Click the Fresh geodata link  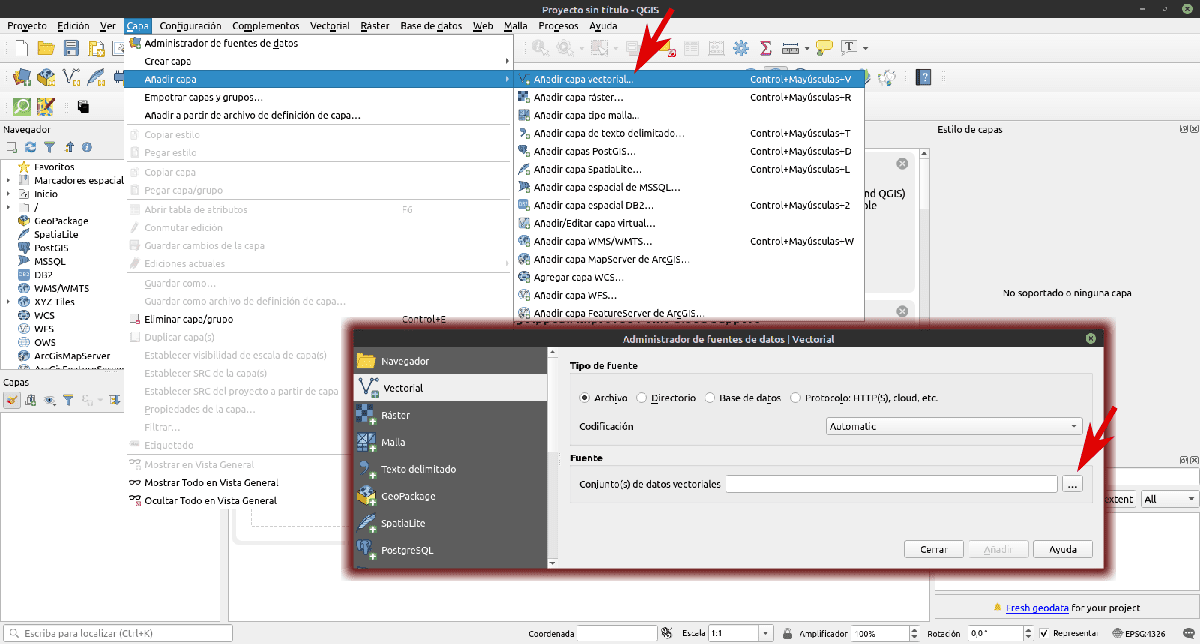point(1037,607)
